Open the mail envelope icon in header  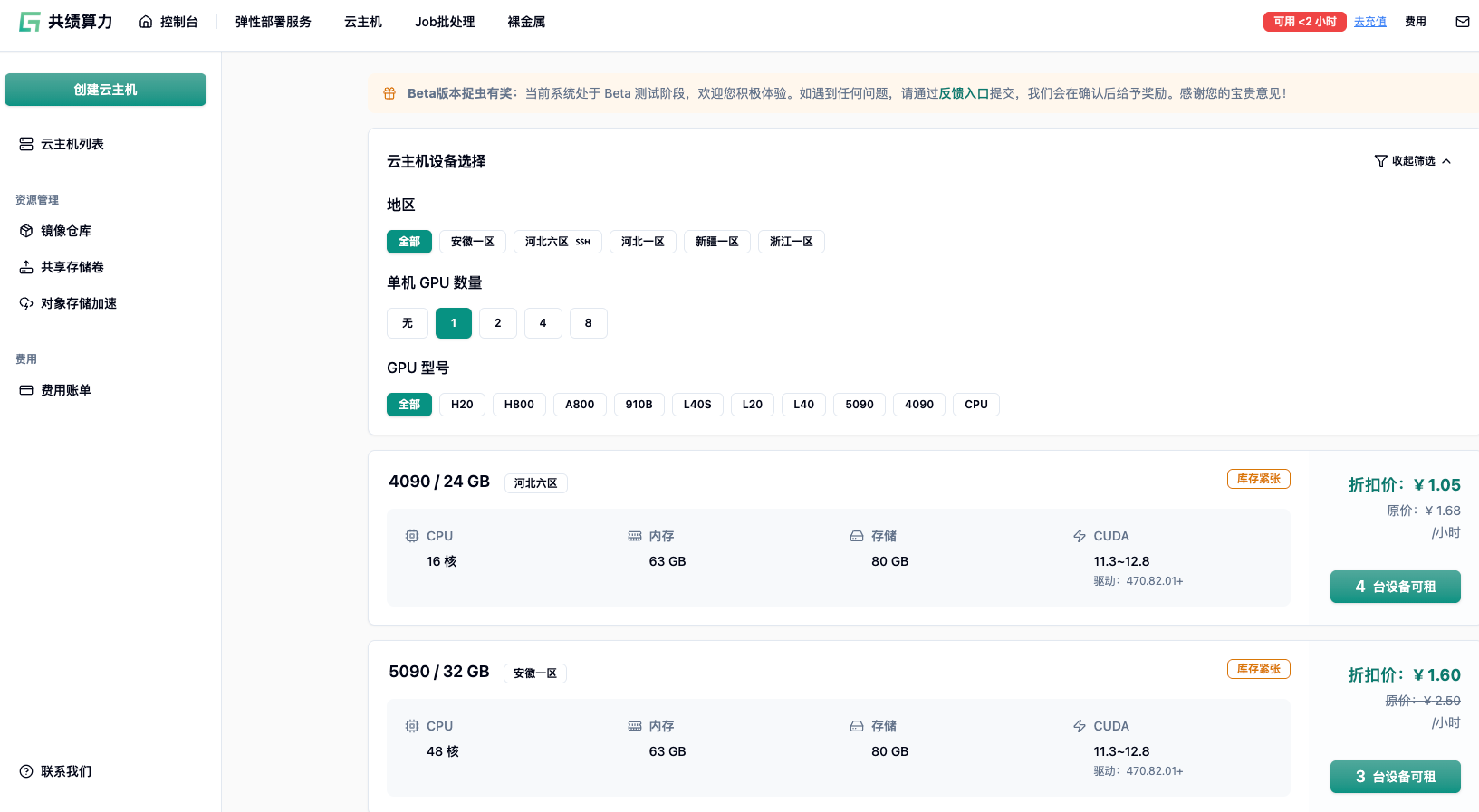pyautogui.click(x=1462, y=22)
